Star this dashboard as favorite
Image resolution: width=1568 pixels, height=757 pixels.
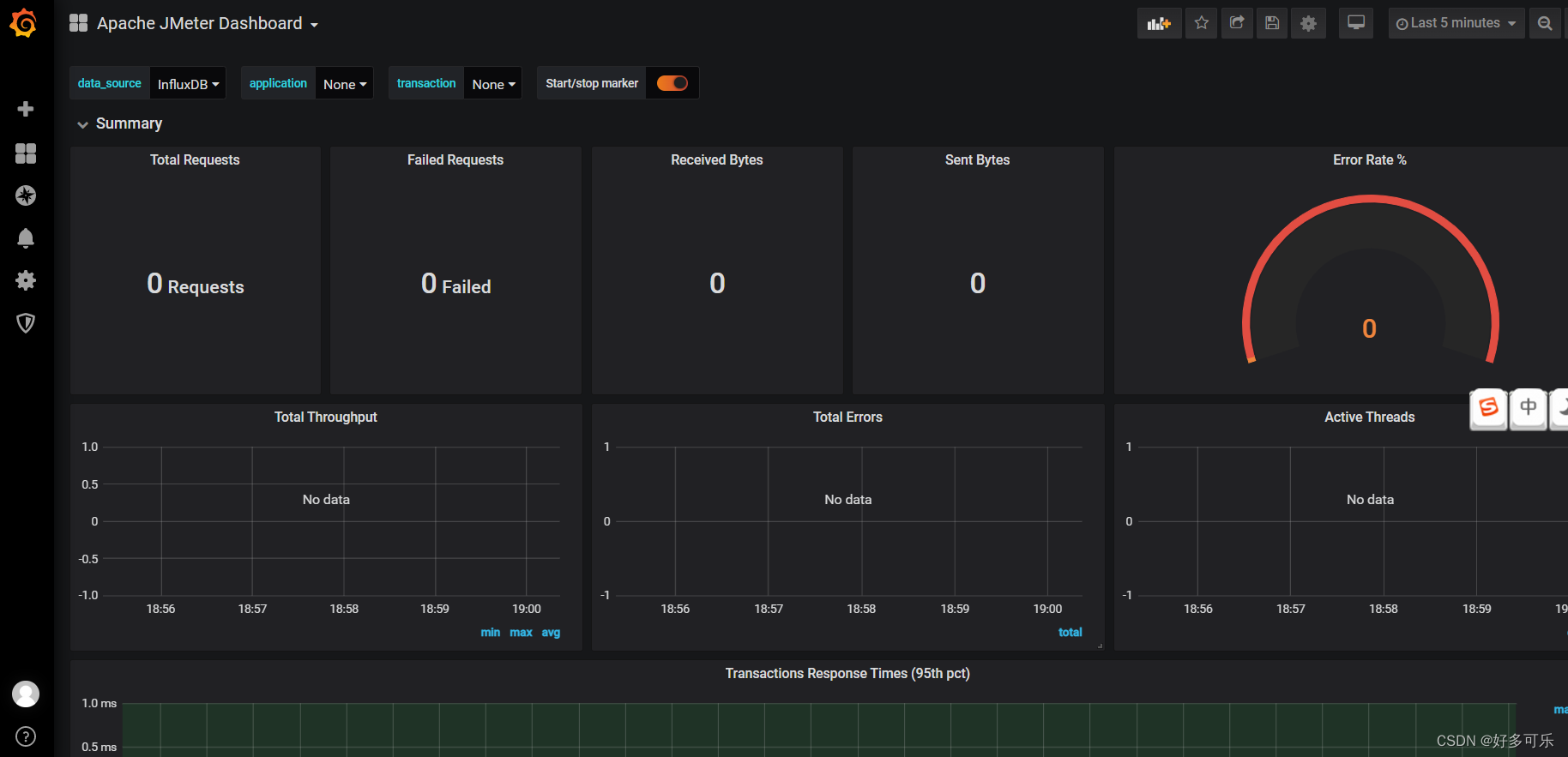pyautogui.click(x=1201, y=23)
